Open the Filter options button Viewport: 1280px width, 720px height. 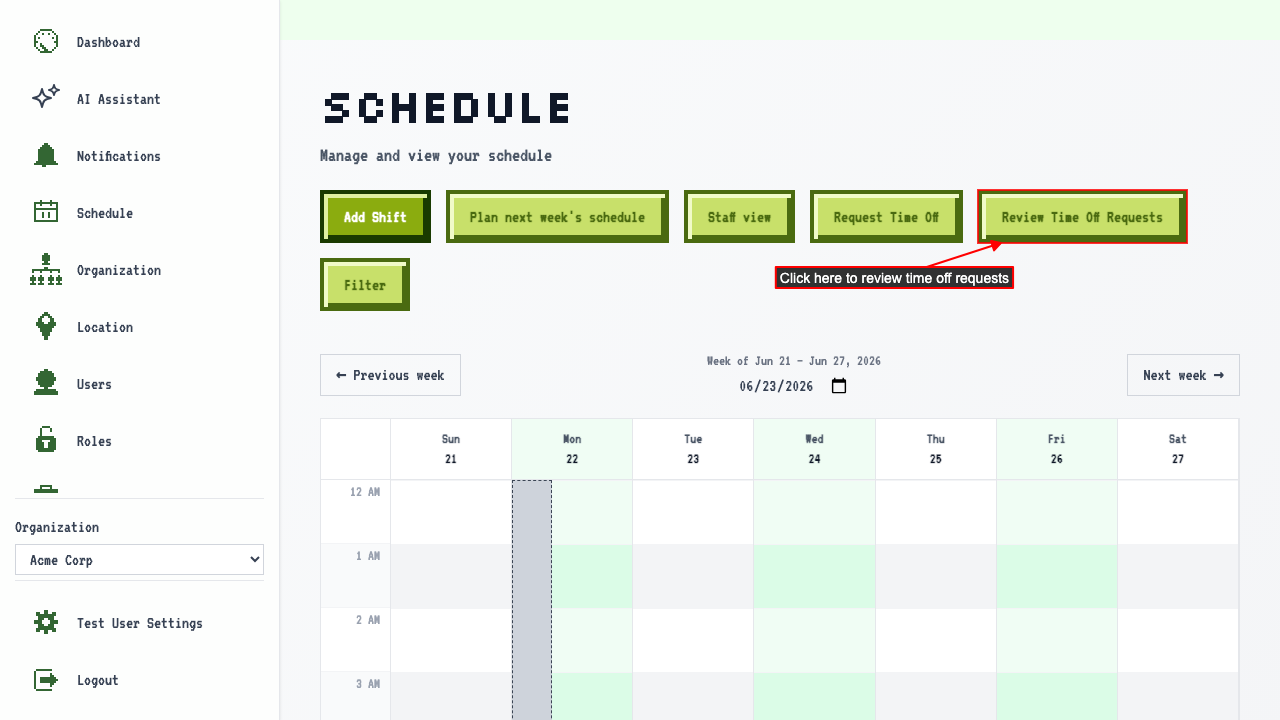[365, 285]
